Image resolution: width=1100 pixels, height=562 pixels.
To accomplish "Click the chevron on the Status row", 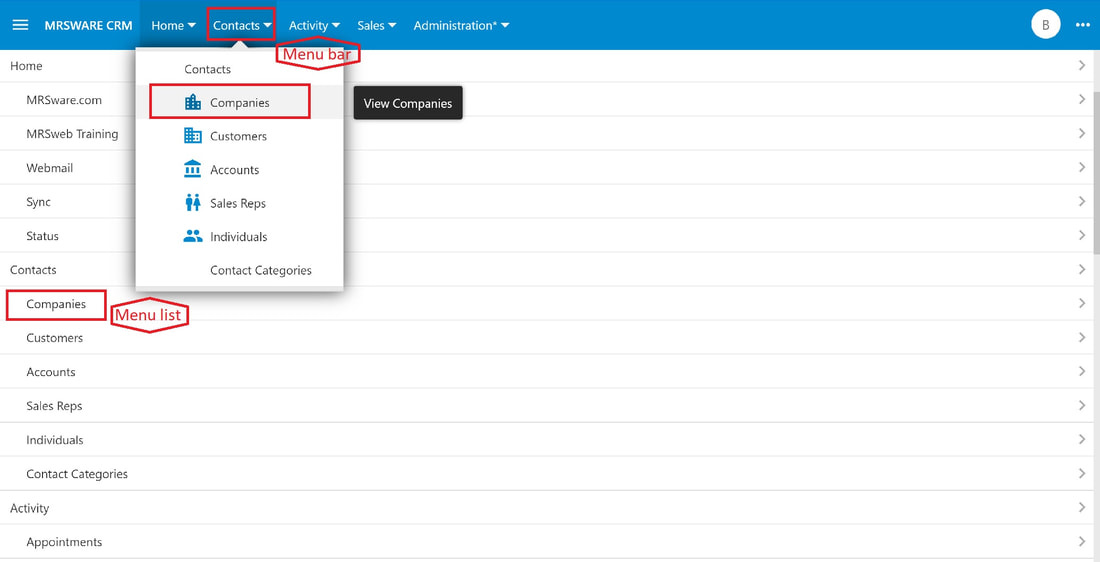I will point(1081,236).
